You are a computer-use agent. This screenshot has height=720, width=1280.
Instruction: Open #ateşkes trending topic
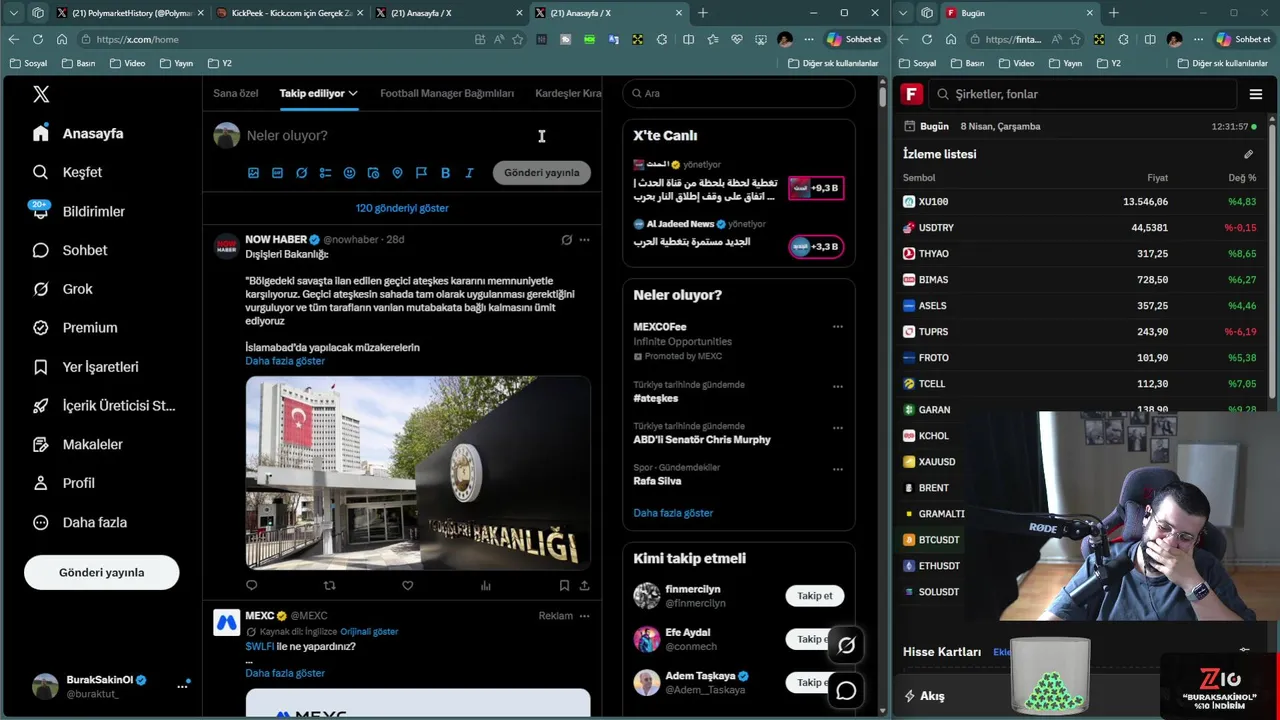pos(656,398)
